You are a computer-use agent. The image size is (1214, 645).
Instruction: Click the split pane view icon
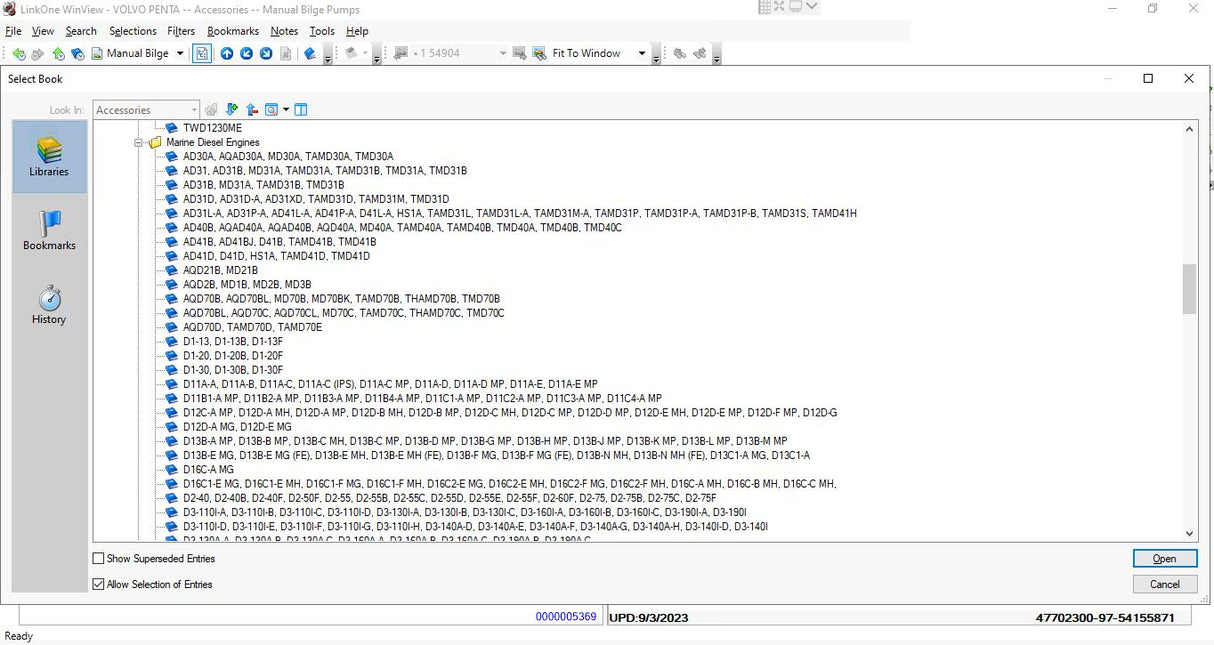(301, 110)
